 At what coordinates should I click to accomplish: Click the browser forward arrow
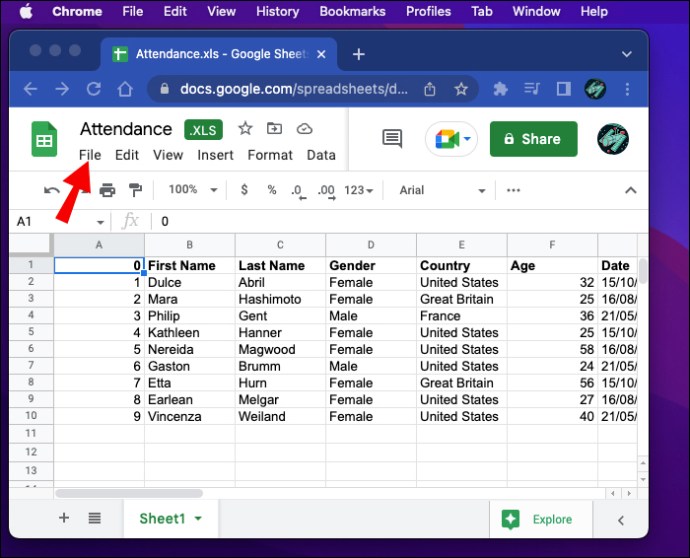62,89
